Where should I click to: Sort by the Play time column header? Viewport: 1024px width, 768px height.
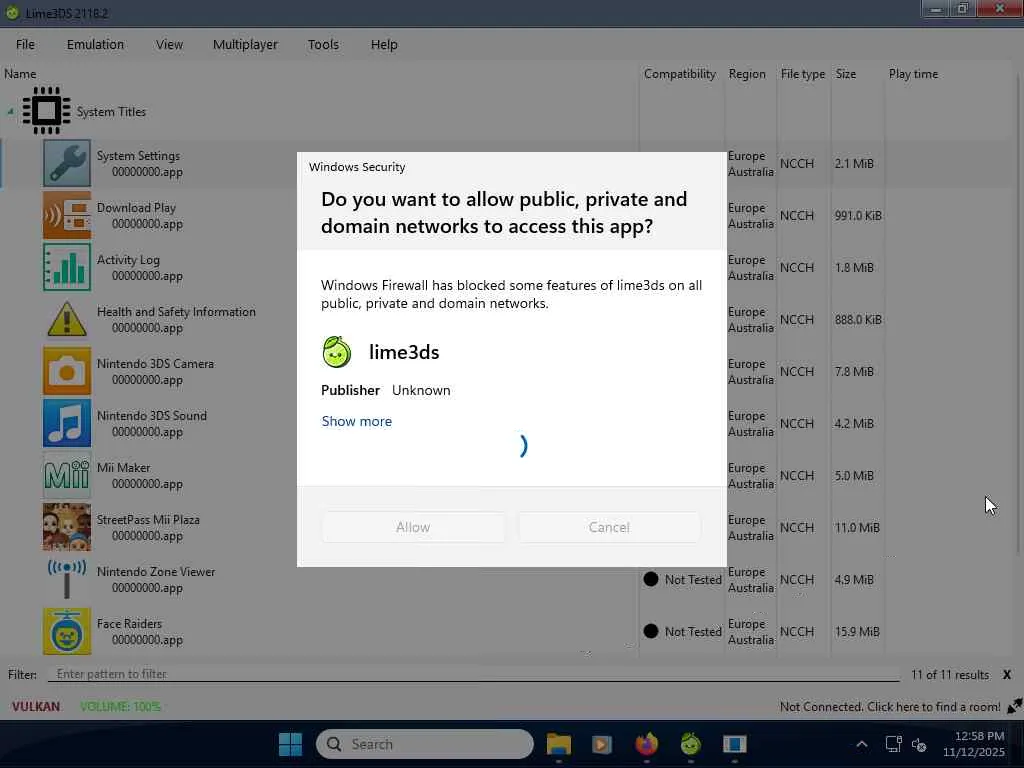coord(913,74)
